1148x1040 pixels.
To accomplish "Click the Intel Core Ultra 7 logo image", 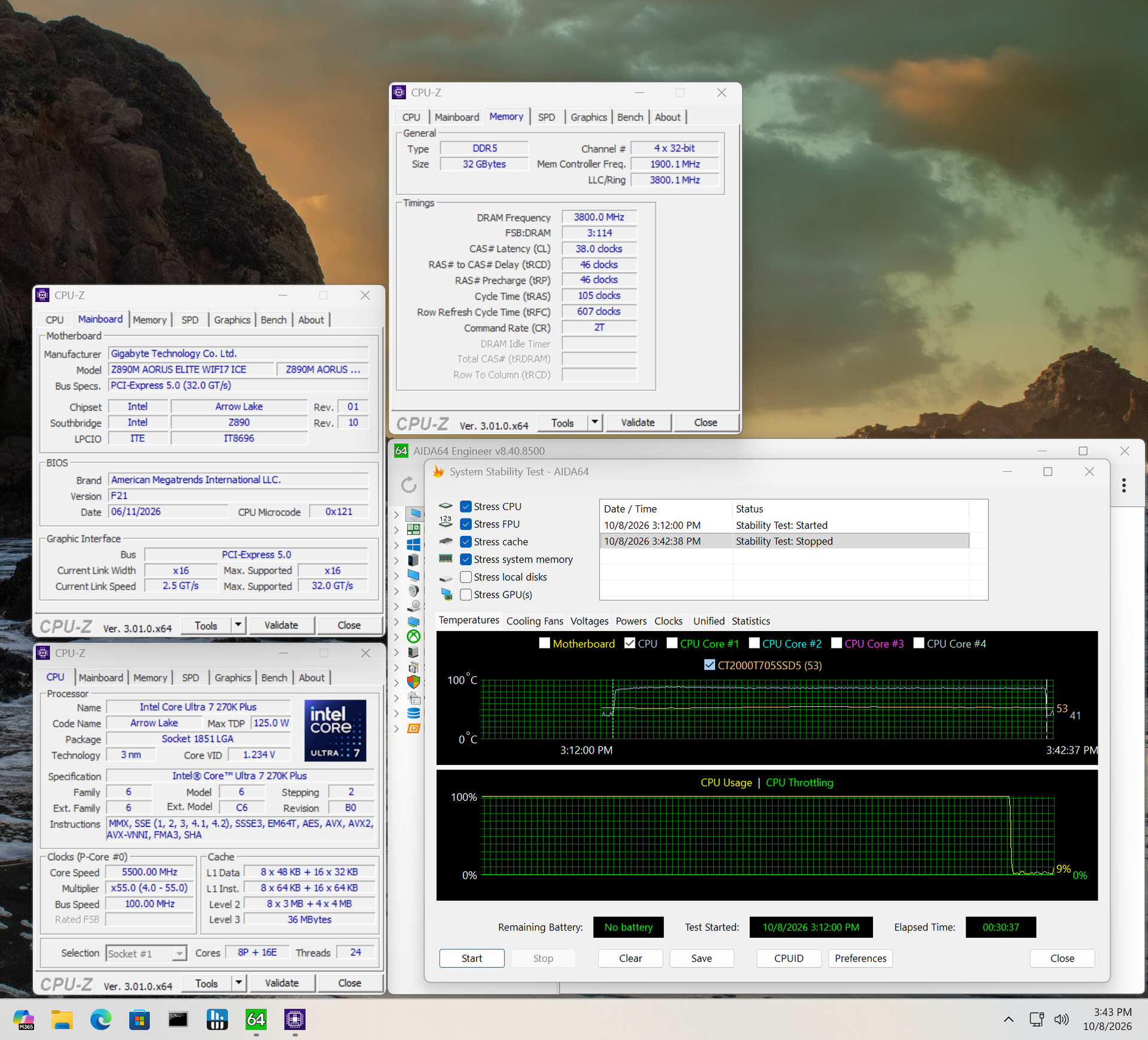I will 335,730.
